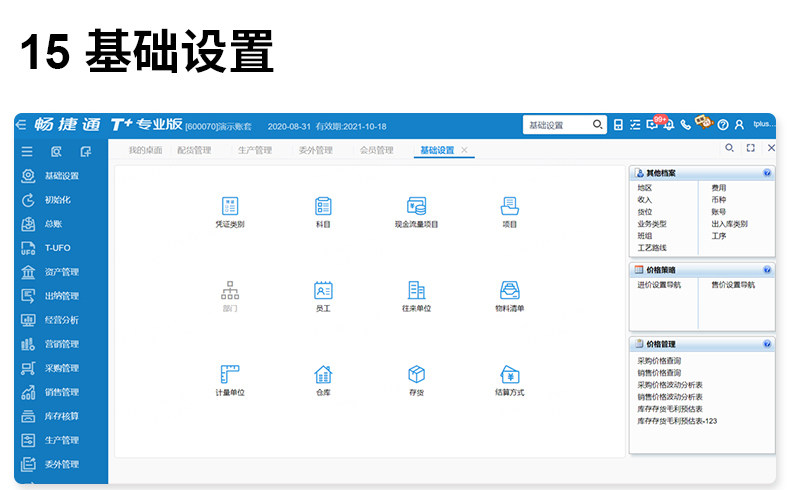Open the 项目 project icon
The width and height of the screenshot is (790, 490).
coord(509,206)
